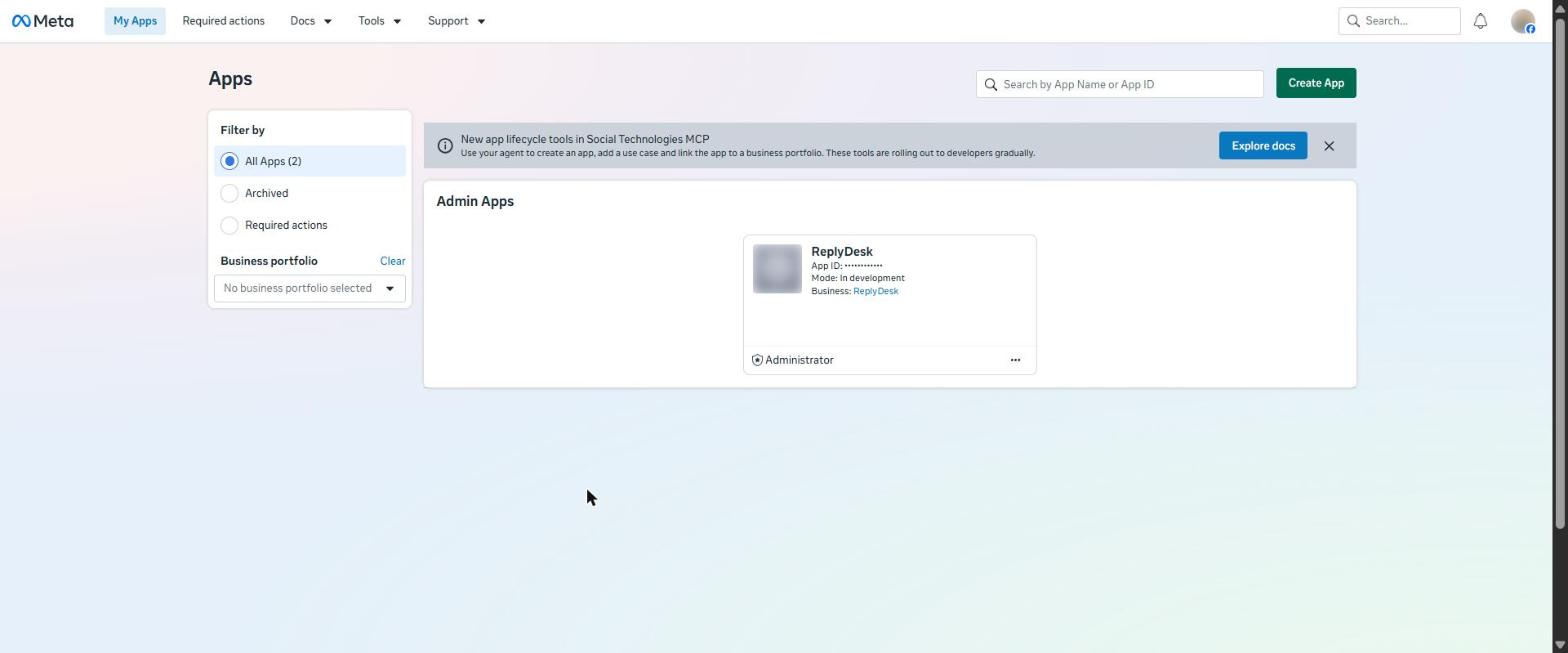The height and width of the screenshot is (653, 1568).
Task: Open the ReplyDesk business link
Action: click(875, 291)
